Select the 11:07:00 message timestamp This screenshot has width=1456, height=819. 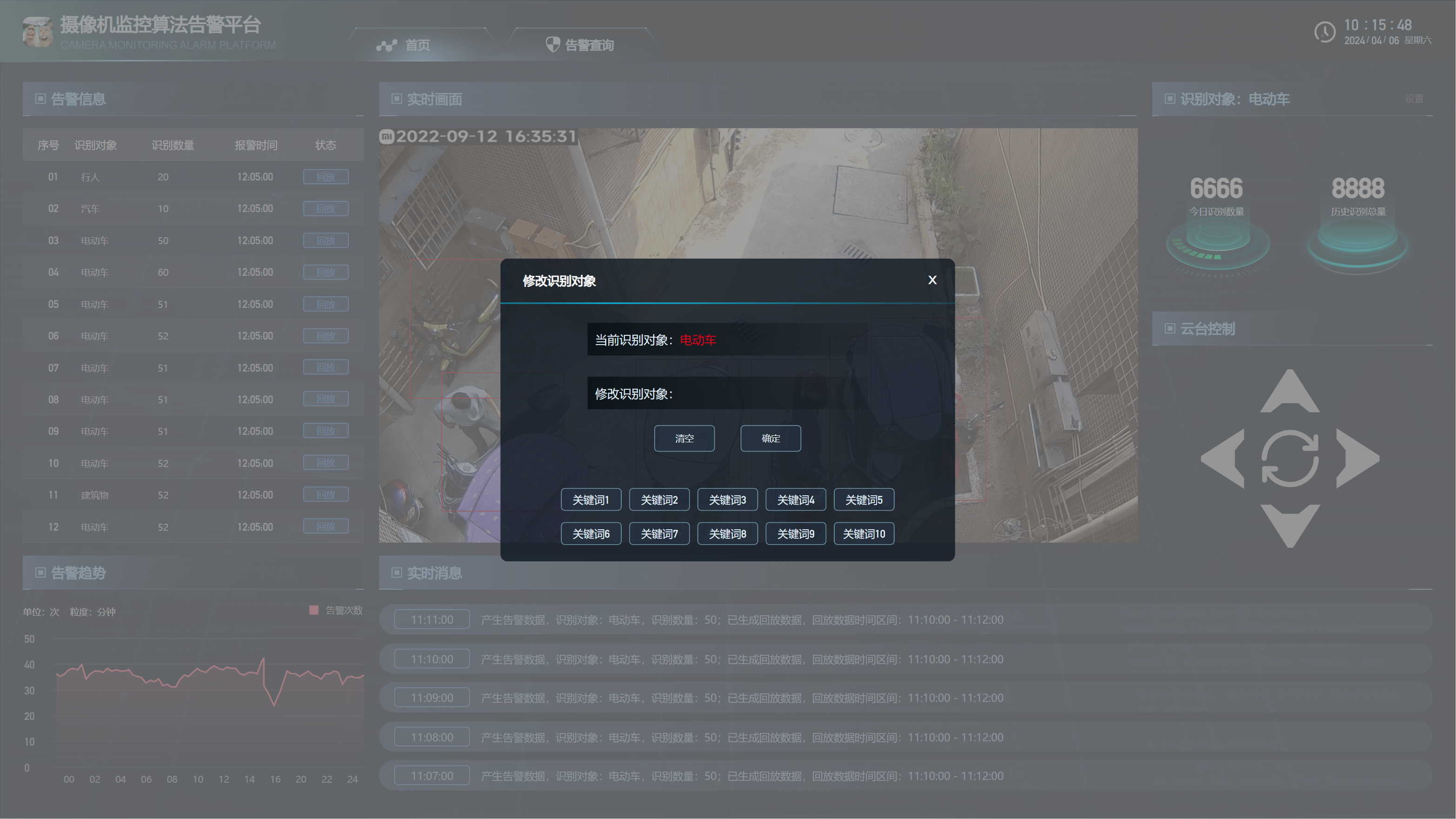[432, 775]
